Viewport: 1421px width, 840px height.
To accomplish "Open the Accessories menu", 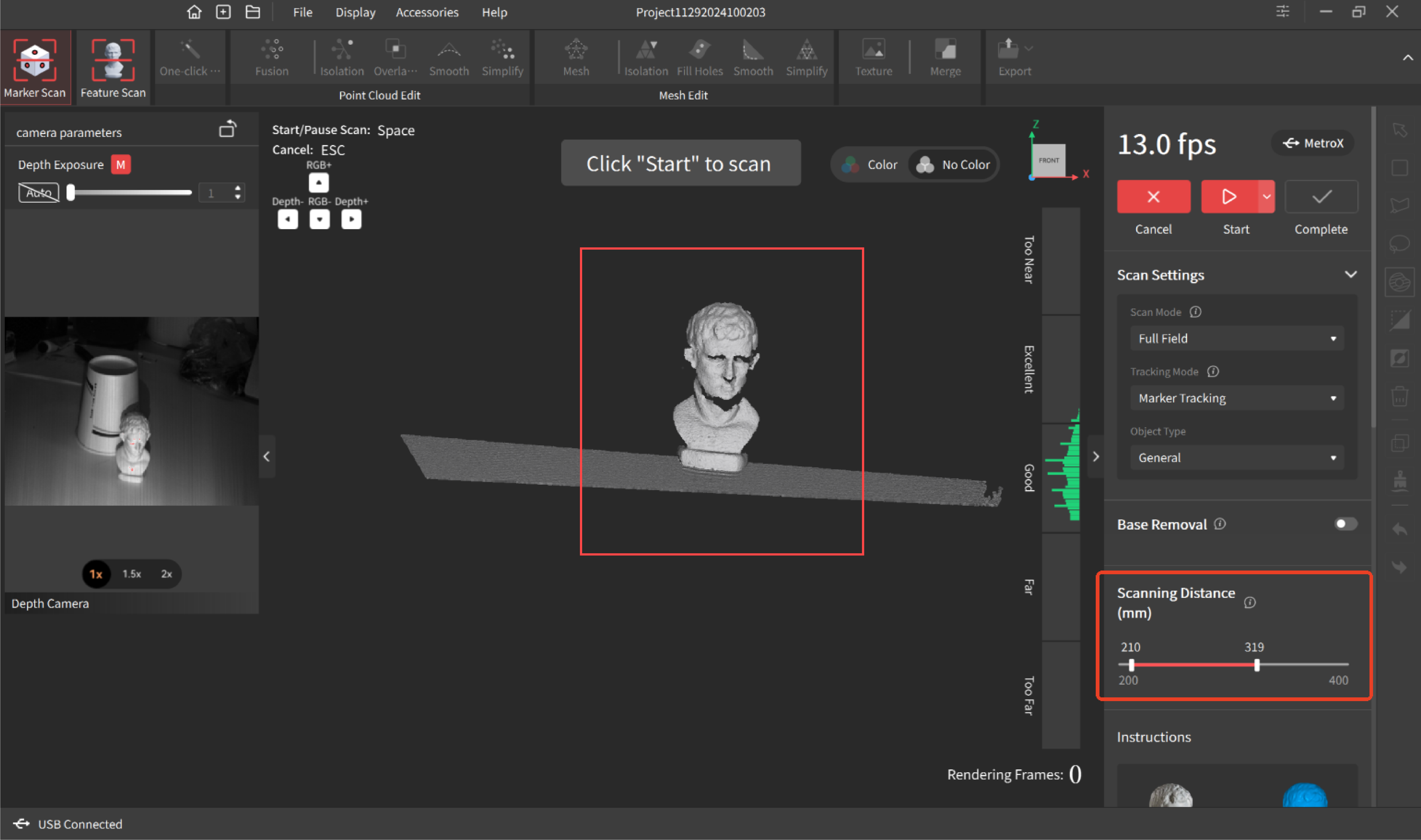I will pos(427,12).
